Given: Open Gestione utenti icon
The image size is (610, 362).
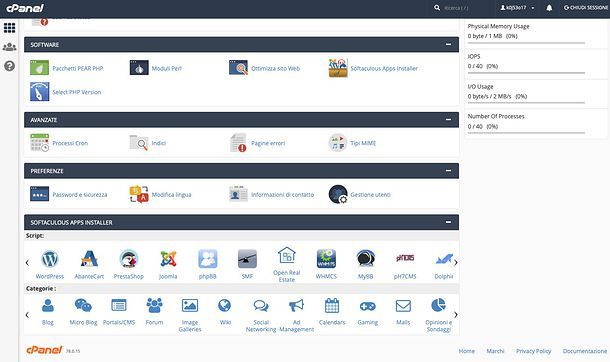Looking at the screenshot, I should 338,194.
